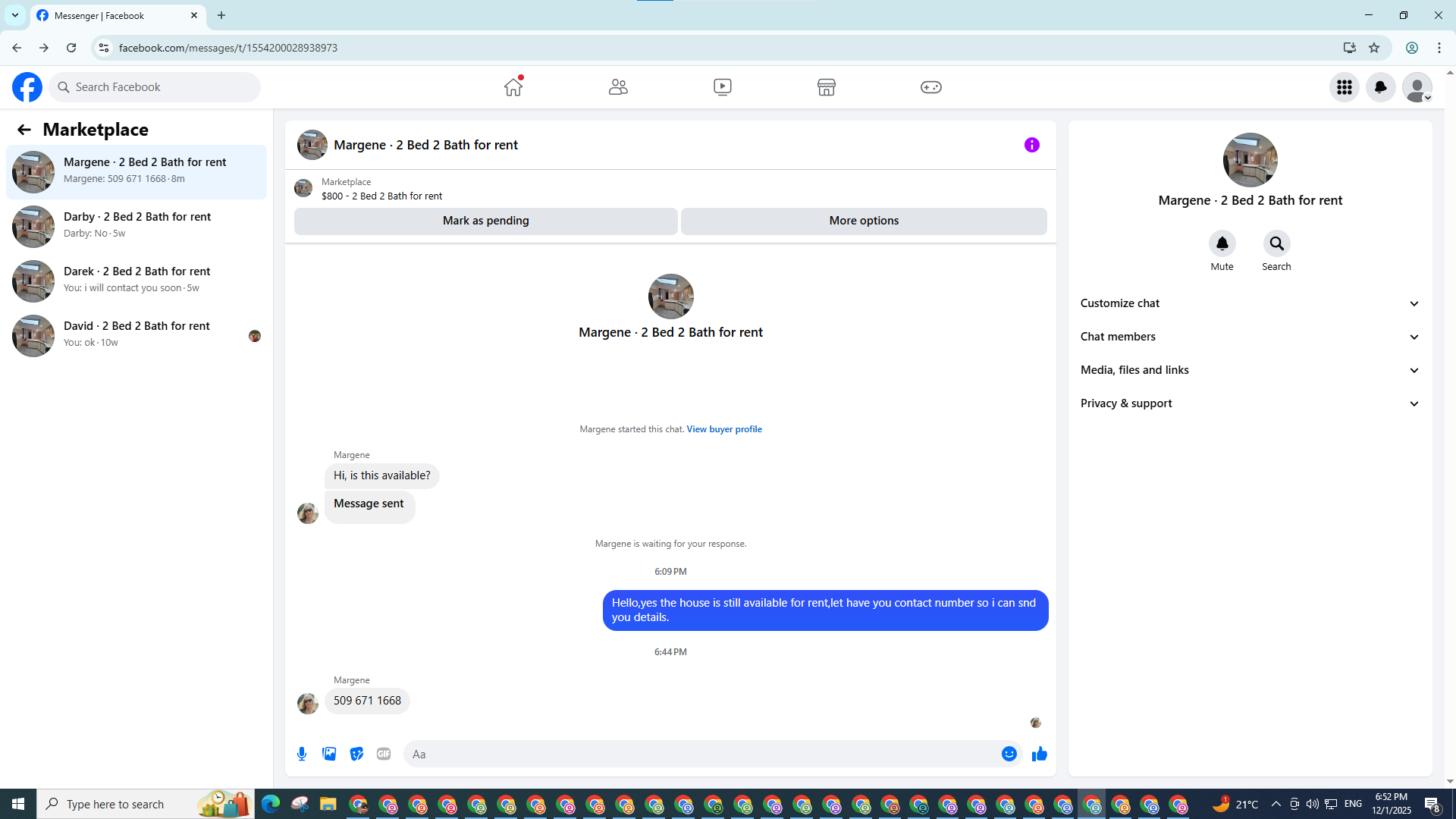Open the emoji picker icon
Image resolution: width=1456 pixels, height=819 pixels.
point(1009,754)
